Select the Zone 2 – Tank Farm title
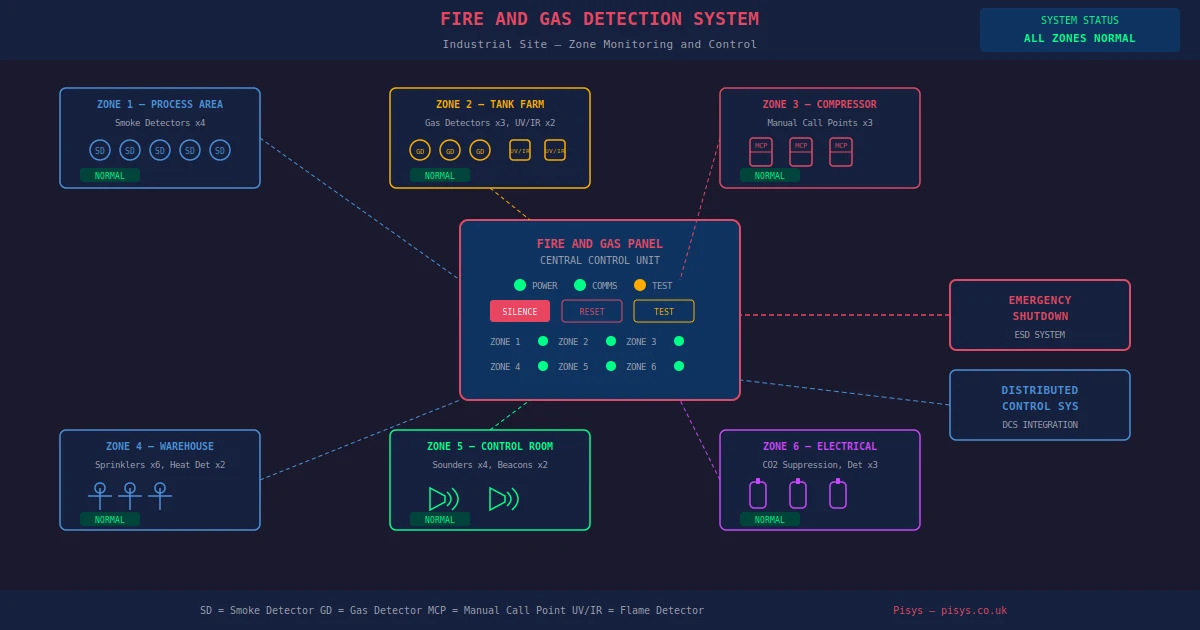The height and width of the screenshot is (630, 1200). click(x=490, y=104)
